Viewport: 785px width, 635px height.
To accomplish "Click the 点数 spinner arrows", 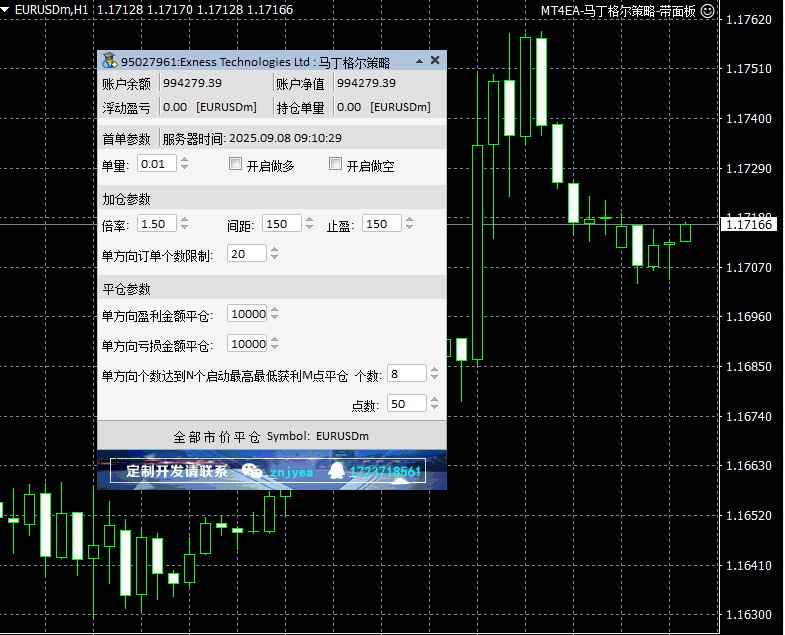I will pos(434,404).
